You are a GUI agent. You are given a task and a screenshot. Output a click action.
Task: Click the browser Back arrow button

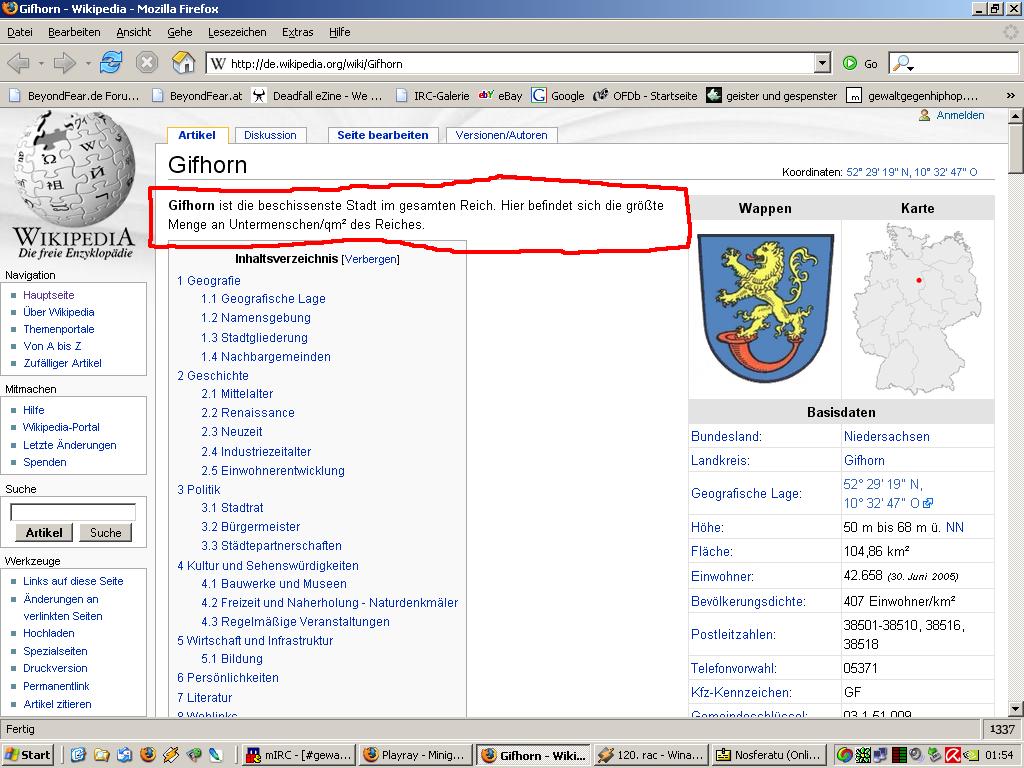click(19, 63)
